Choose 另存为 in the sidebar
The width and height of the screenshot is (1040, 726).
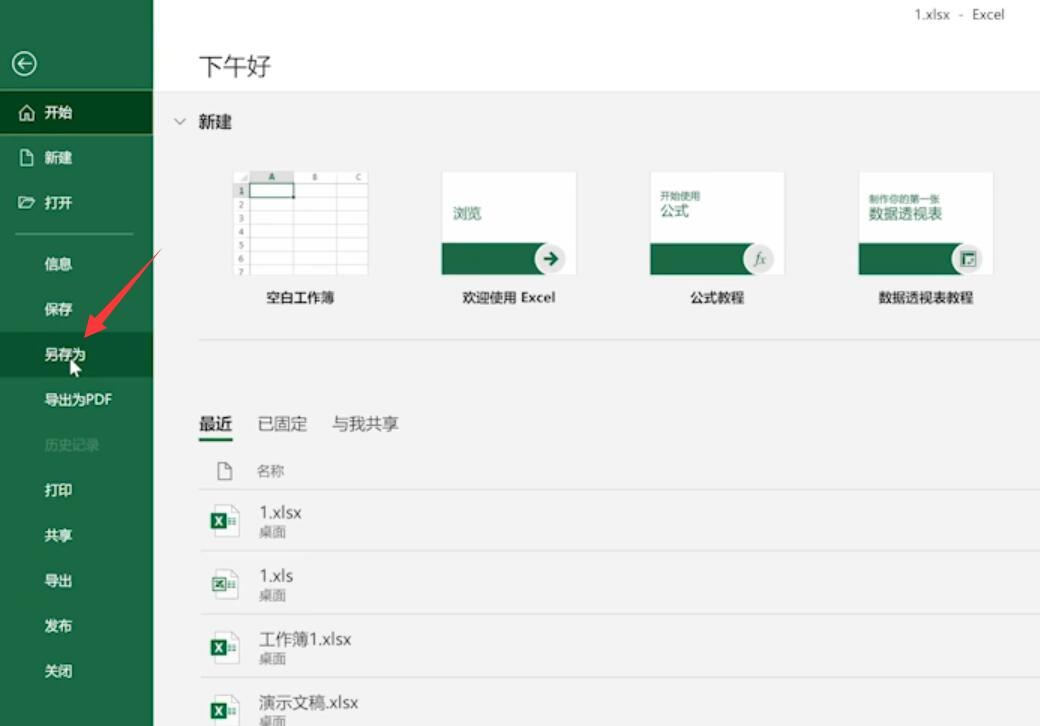(x=76, y=355)
